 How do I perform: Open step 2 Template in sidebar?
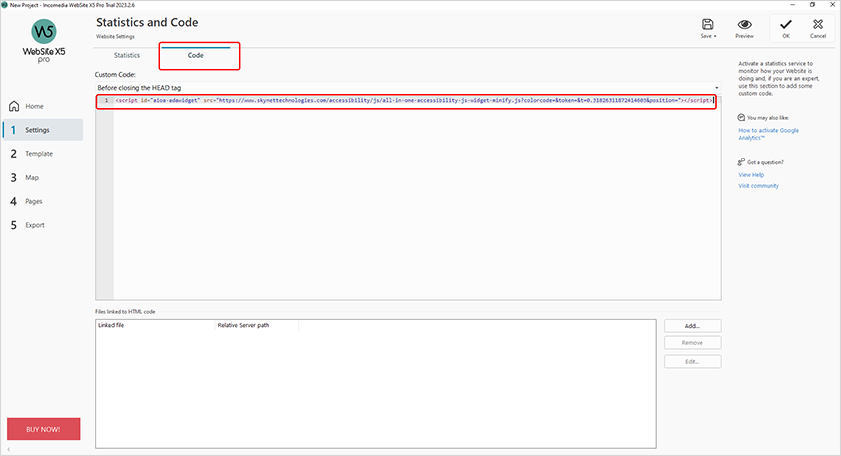(x=39, y=154)
